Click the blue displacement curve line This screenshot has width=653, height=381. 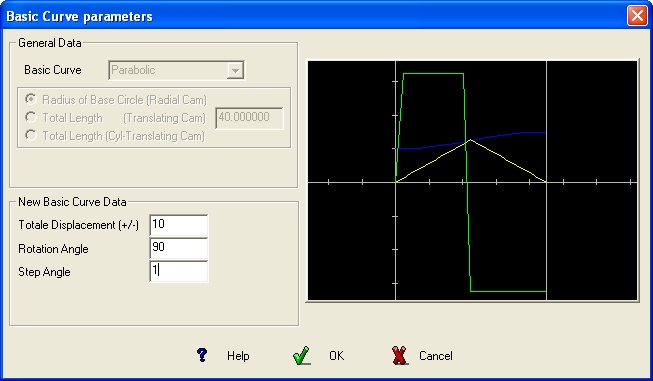[x=471, y=141]
